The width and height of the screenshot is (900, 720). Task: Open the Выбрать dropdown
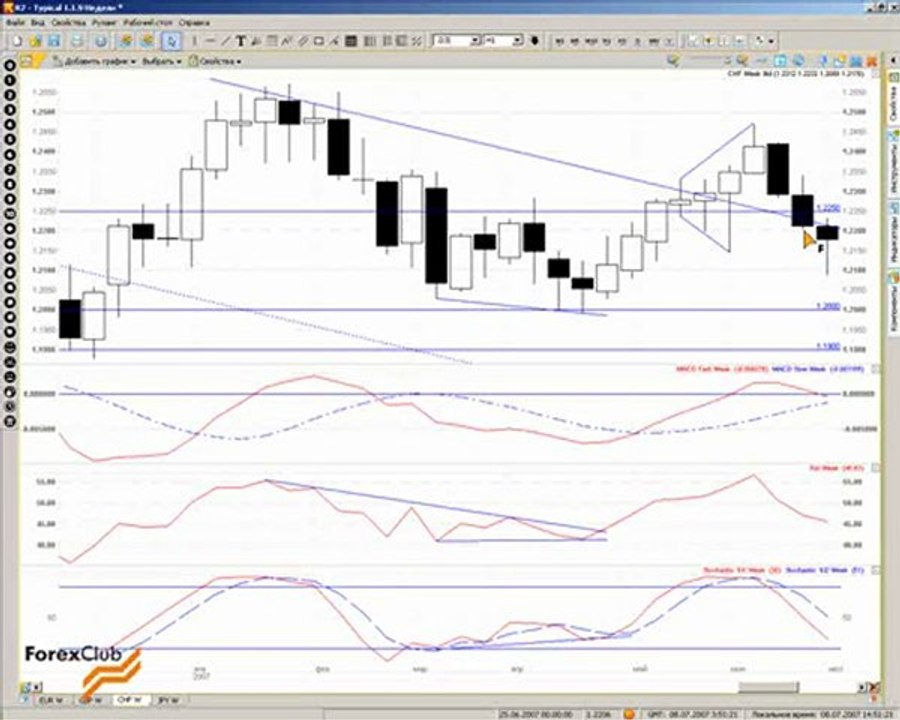point(161,61)
